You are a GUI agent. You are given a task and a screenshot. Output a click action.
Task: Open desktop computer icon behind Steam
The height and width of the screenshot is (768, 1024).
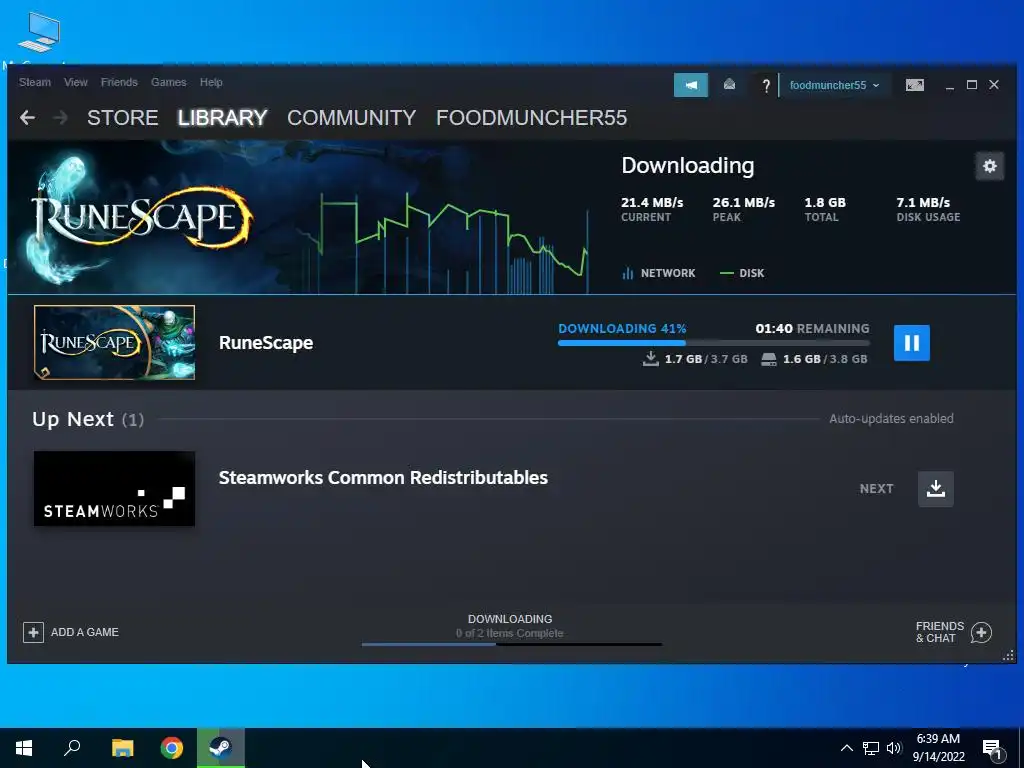point(39,33)
